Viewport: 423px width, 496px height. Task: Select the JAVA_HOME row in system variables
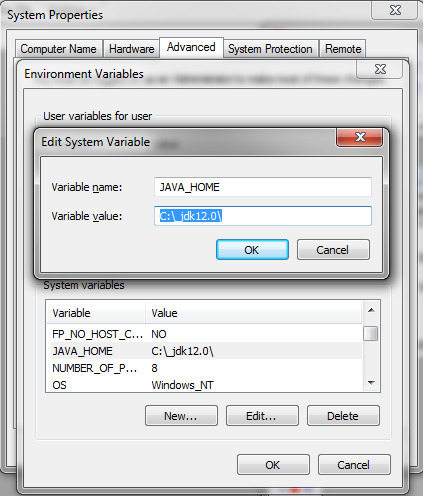204,351
